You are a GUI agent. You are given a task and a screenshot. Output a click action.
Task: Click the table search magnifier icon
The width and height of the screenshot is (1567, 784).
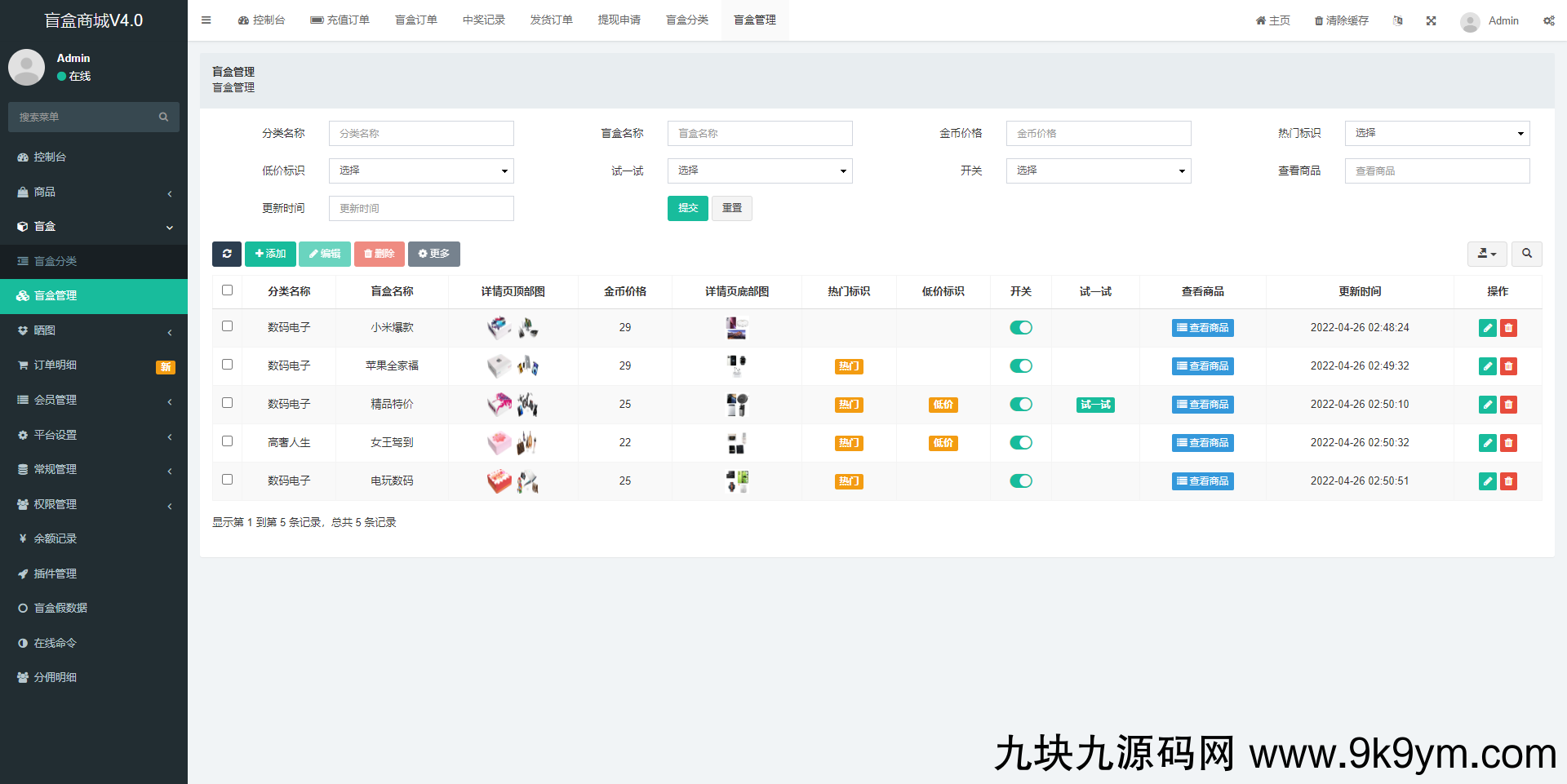coord(1526,254)
